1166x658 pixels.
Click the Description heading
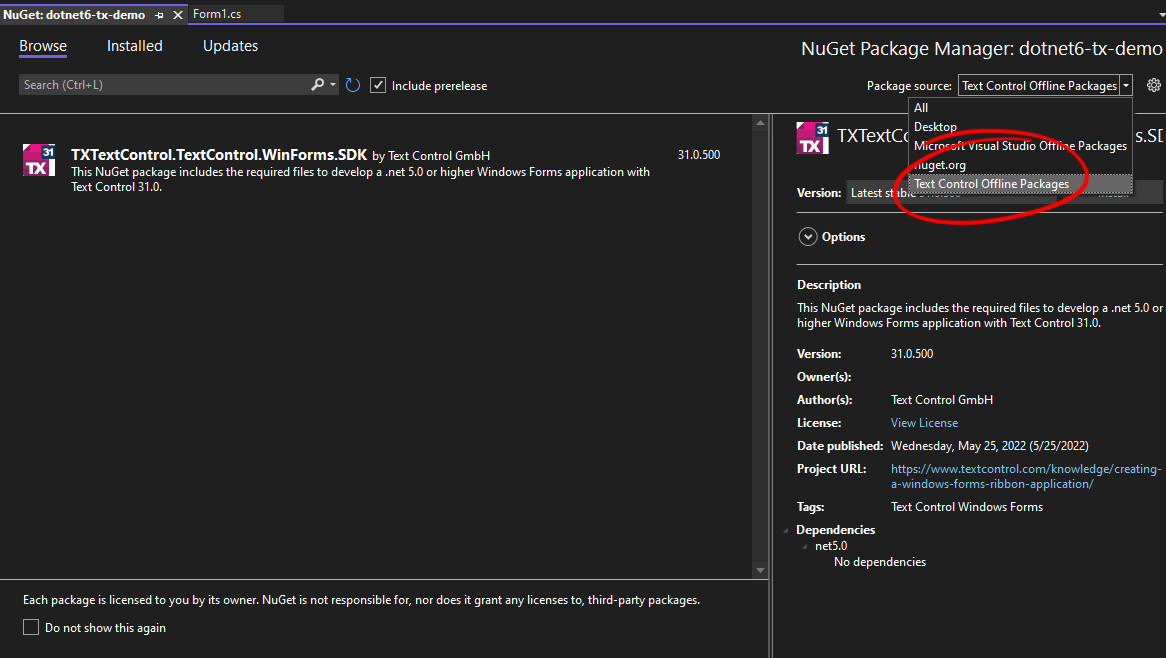829,285
